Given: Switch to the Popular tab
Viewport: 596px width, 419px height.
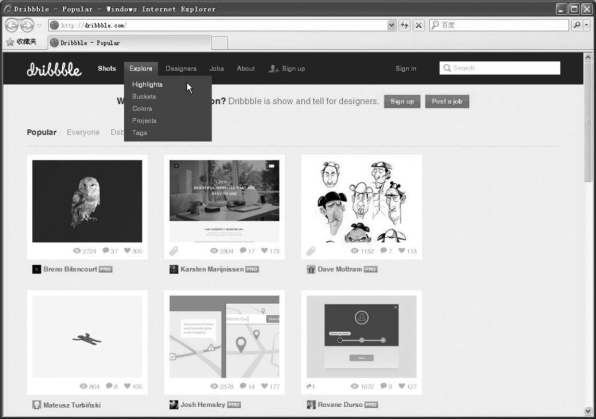Looking at the screenshot, I should (41, 132).
